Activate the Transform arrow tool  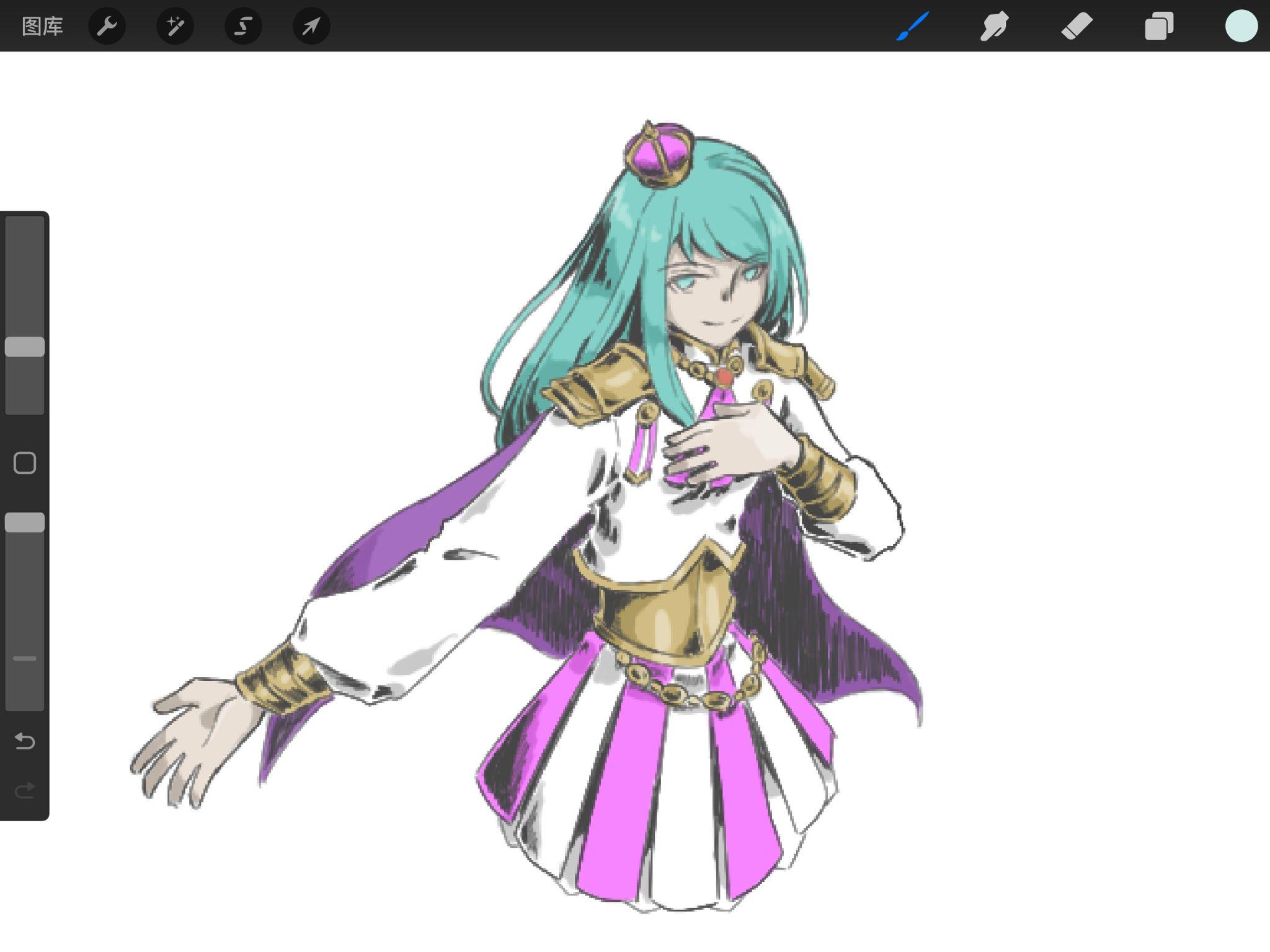(x=311, y=26)
